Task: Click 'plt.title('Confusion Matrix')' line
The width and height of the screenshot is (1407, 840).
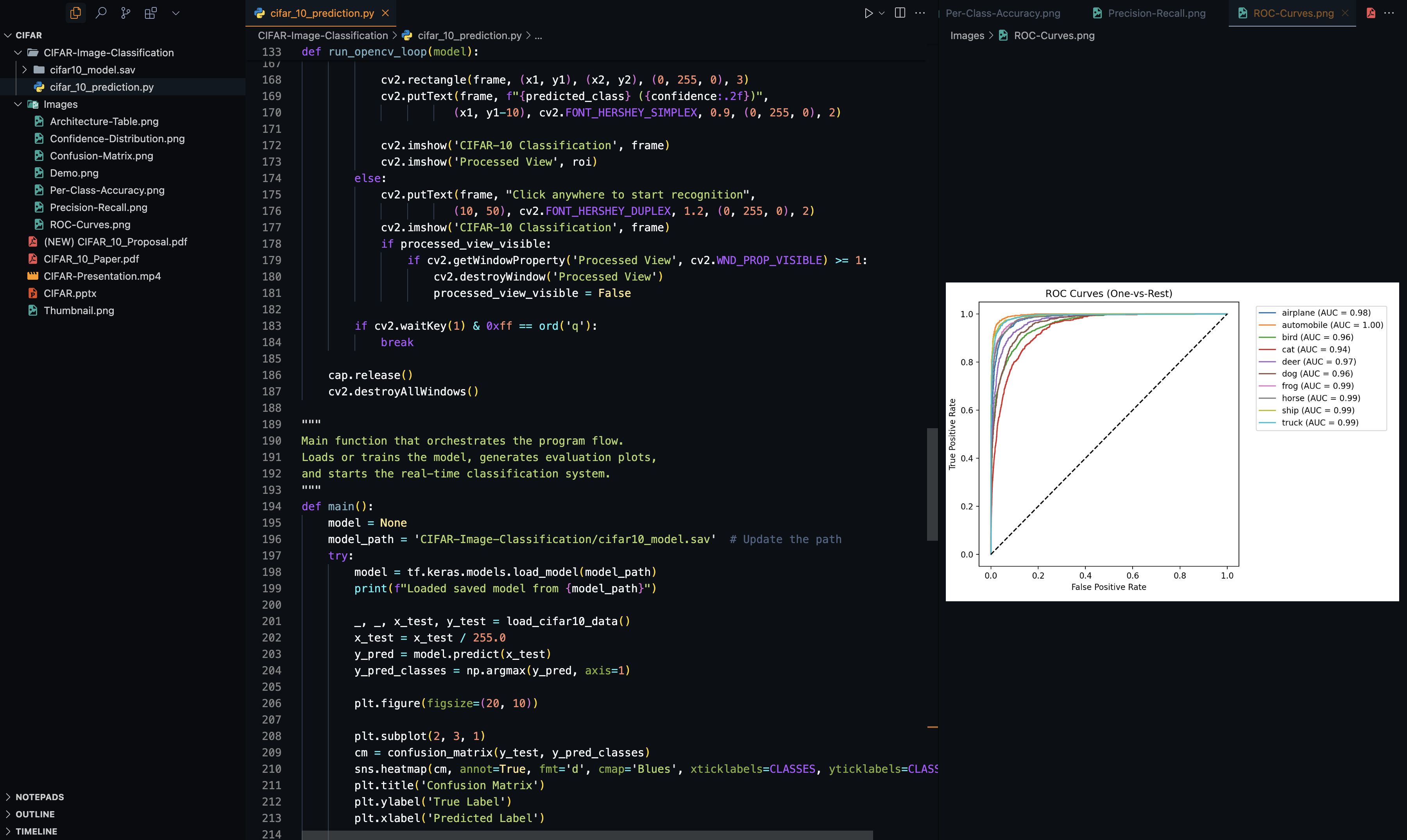Action: 449,785
